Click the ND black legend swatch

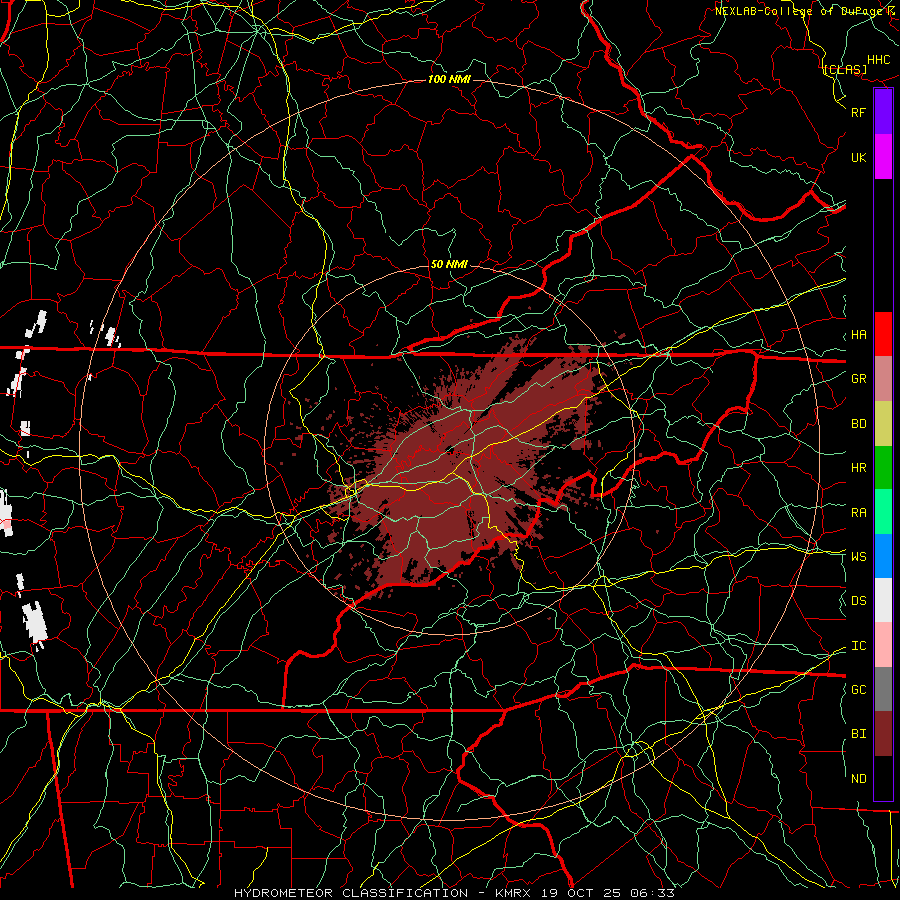click(x=883, y=778)
